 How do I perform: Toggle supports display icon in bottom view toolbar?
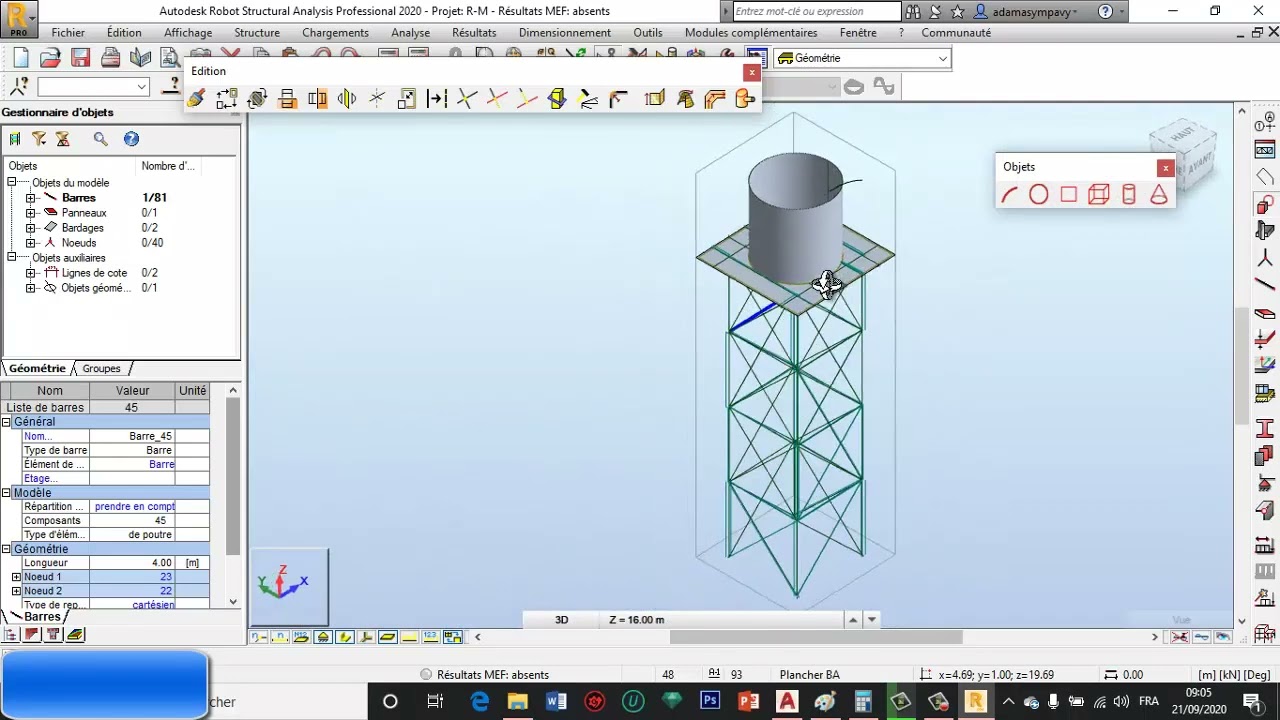click(323, 637)
